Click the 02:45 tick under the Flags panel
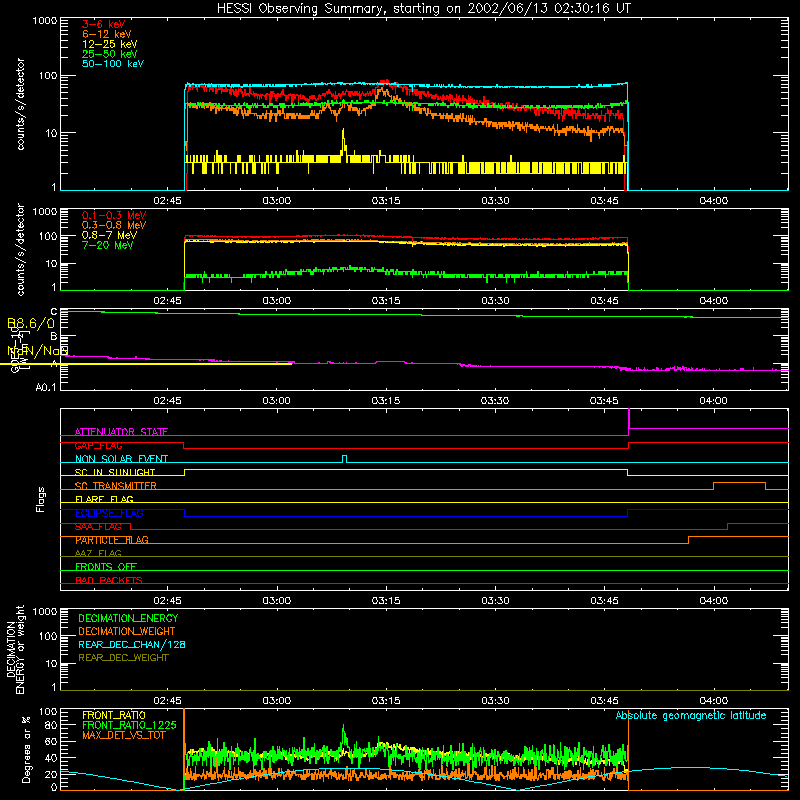Screen dimensions: 800x800 (x=167, y=601)
